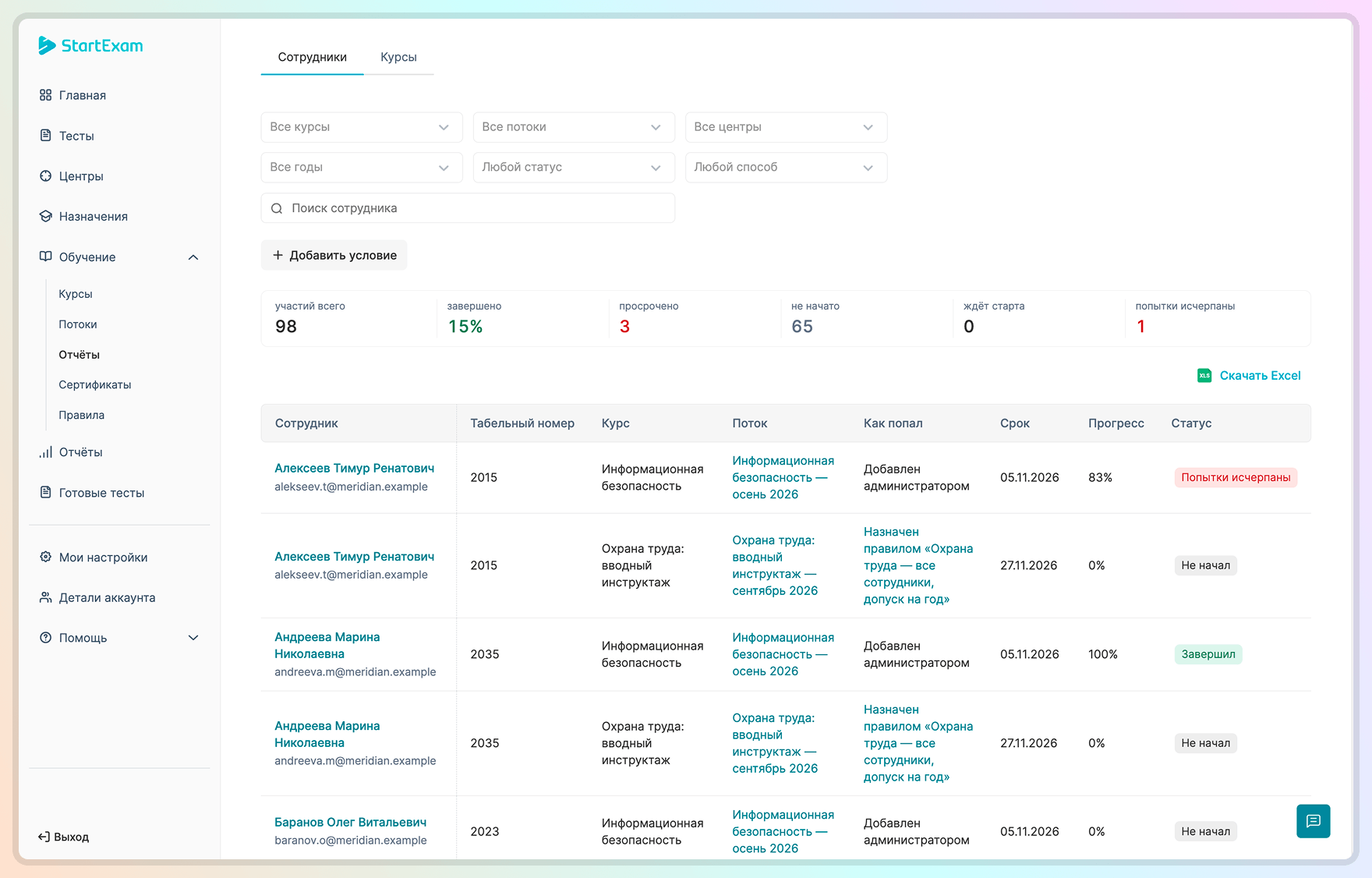Click the Прогресс column header
Image resolution: width=1372 pixels, height=878 pixels.
point(1116,423)
